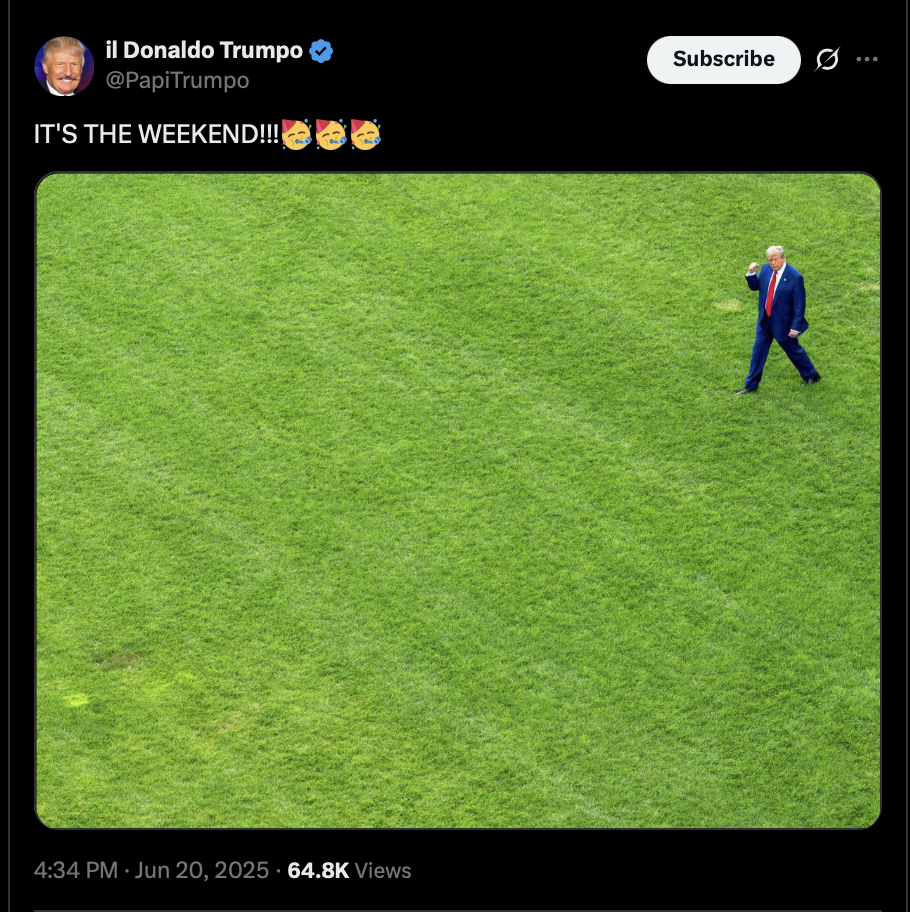
Task: Open the green lawn photo attachment
Action: pyautogui.click(x=458, y=500)
